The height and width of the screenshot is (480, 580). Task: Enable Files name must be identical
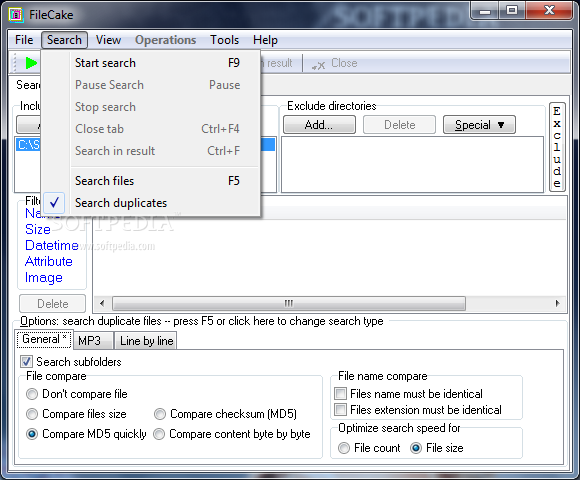point(340,393)
